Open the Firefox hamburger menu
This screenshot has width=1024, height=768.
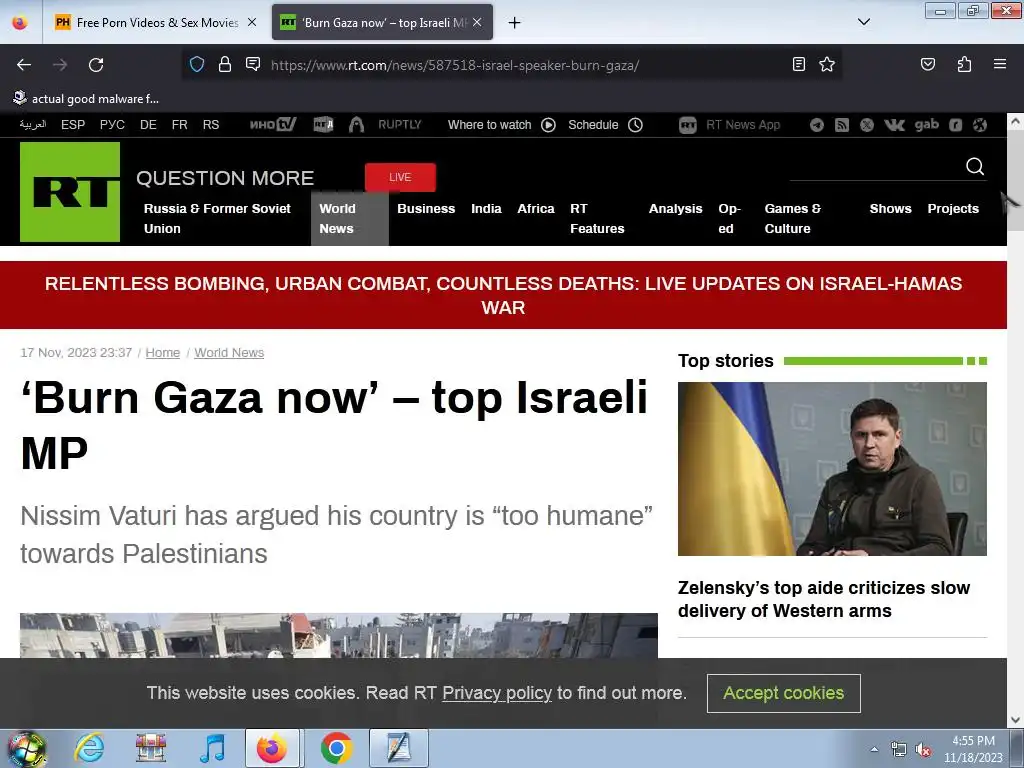click(x=999, y=64)
